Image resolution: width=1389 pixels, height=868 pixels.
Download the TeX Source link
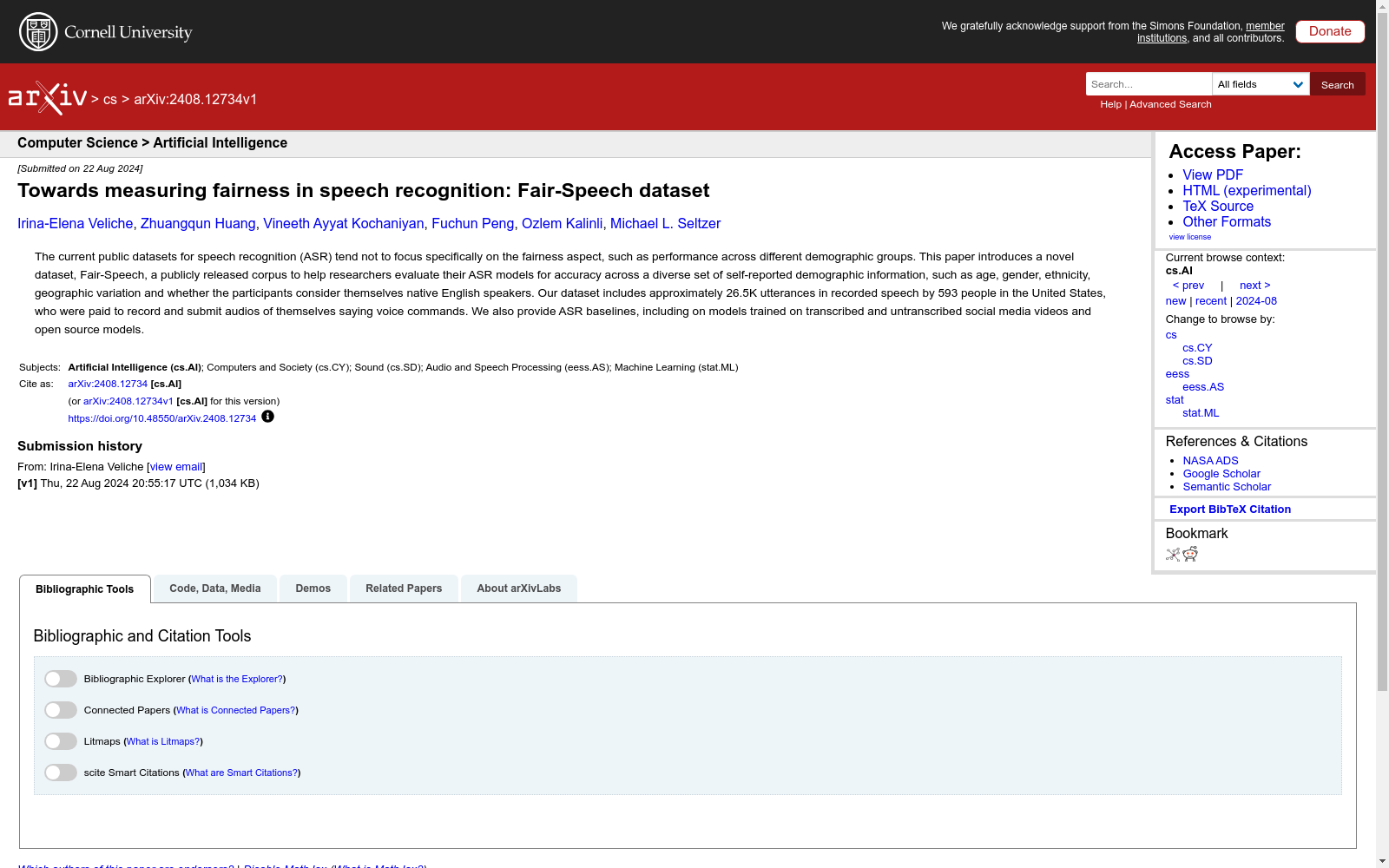coord(1218,206)
